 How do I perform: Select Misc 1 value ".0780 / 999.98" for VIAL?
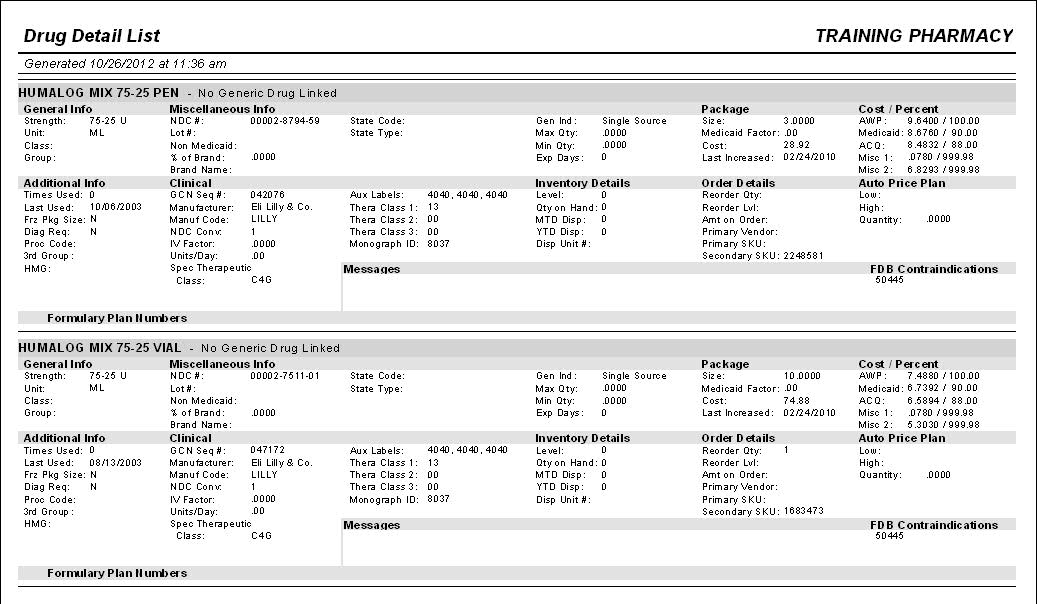point(941,413)
